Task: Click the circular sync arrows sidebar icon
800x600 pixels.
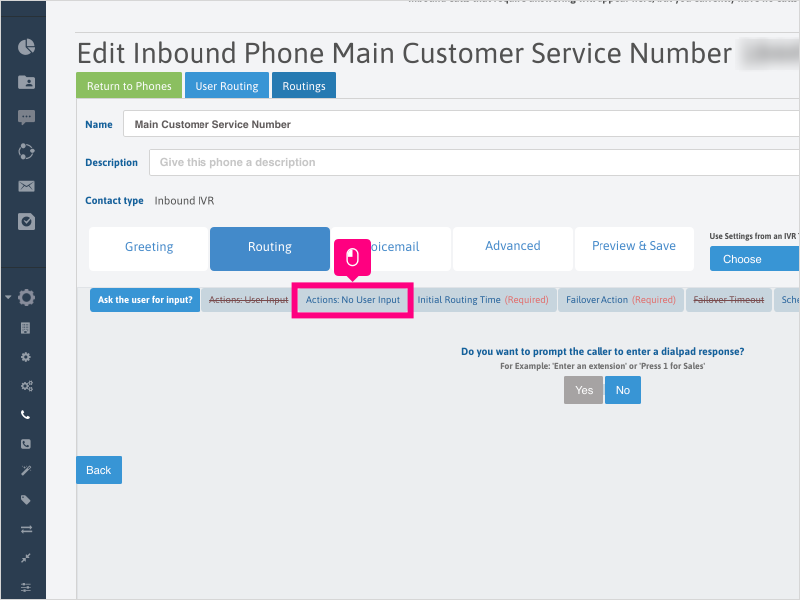Action: tap(27, 152)
